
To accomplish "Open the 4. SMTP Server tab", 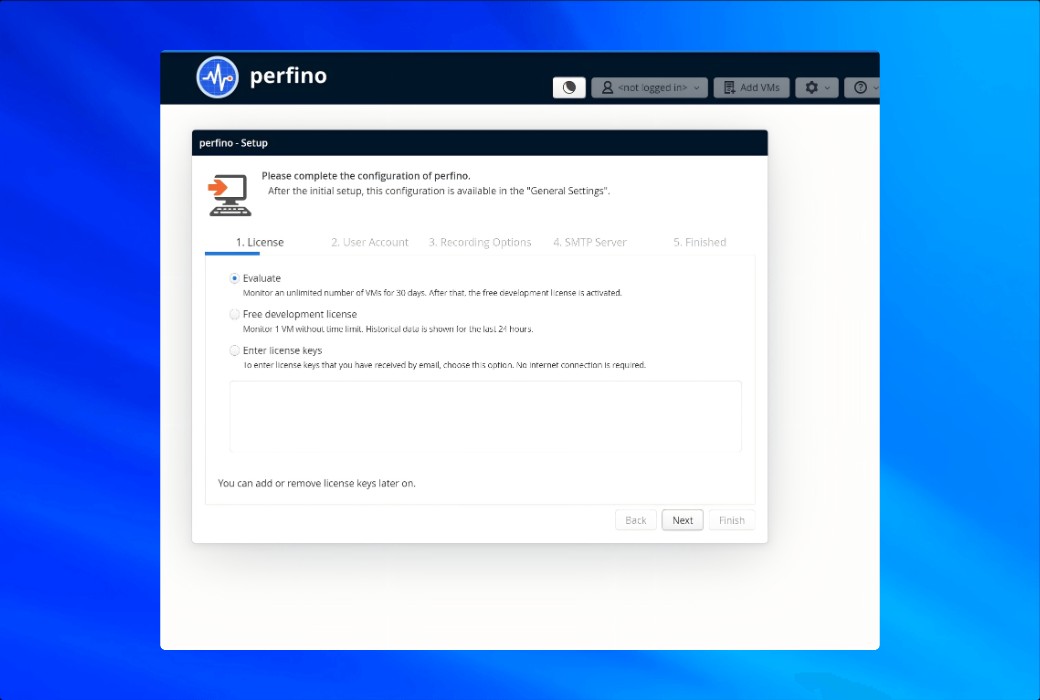I will pos(590,242).
